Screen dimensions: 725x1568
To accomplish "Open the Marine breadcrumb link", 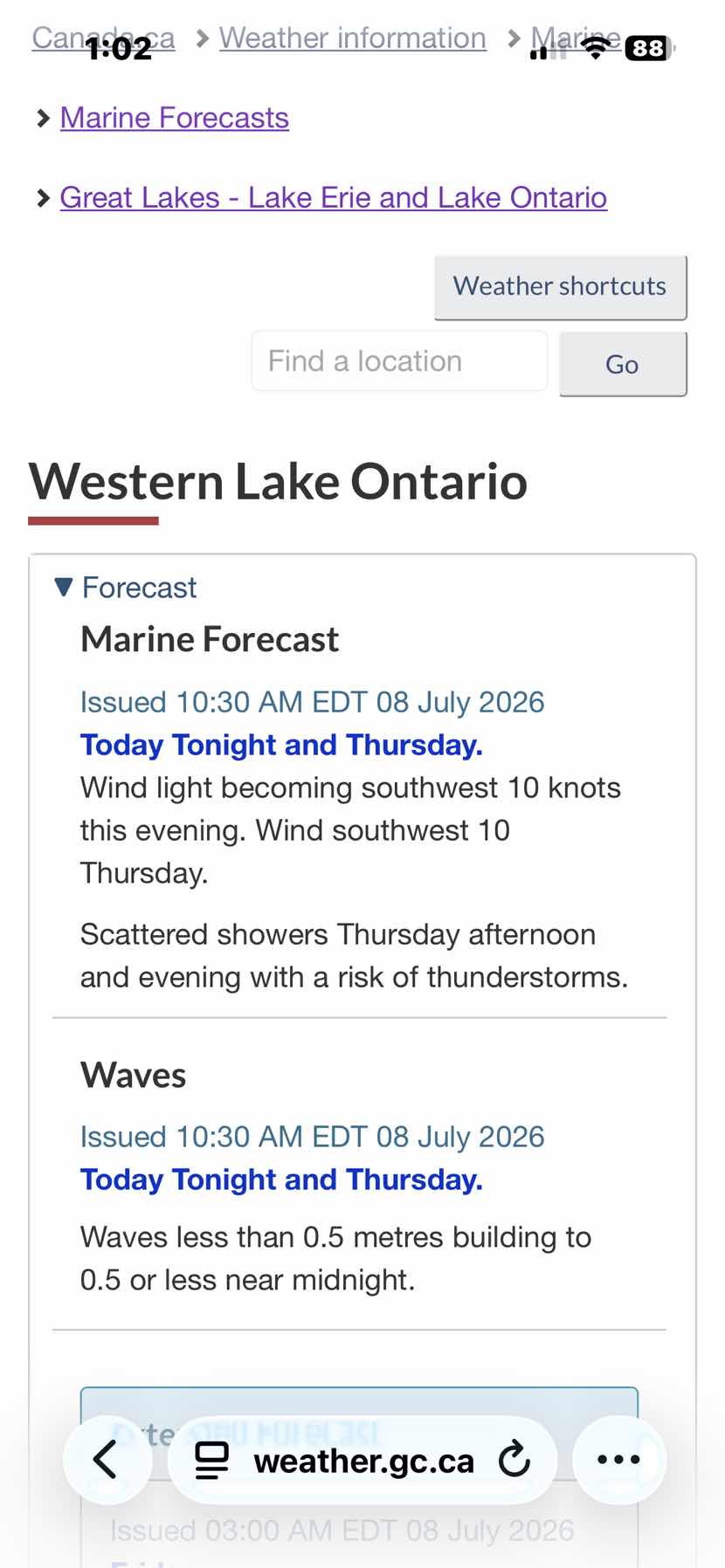I will pyautogui.click(x=577, y=38).
